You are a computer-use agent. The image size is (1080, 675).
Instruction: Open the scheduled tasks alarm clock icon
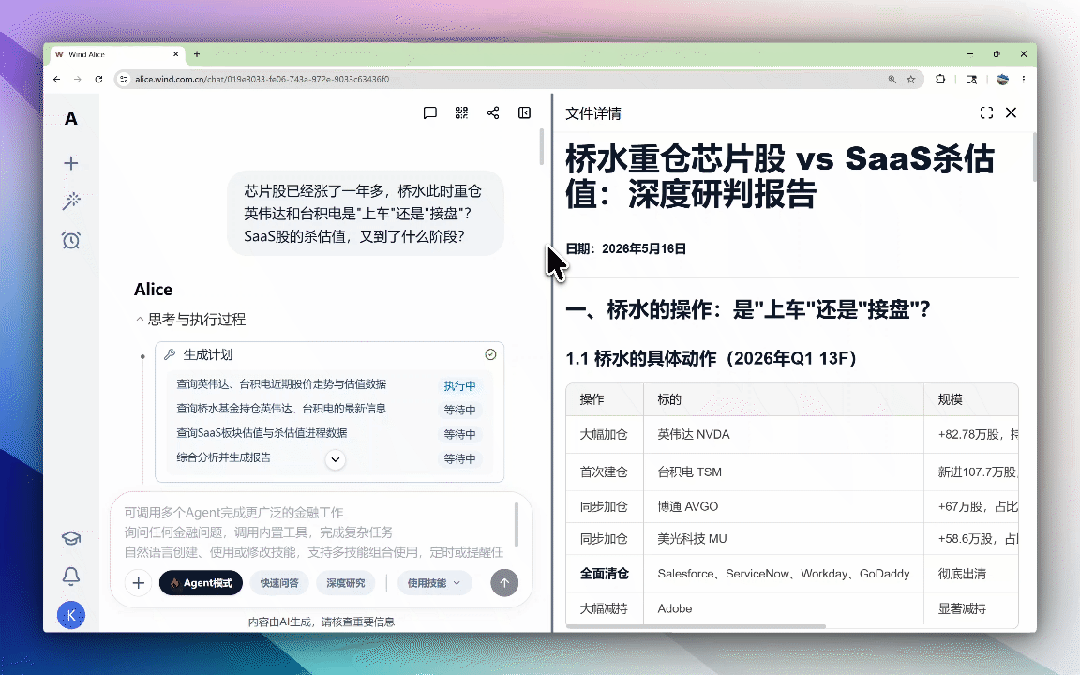[71, 240]
